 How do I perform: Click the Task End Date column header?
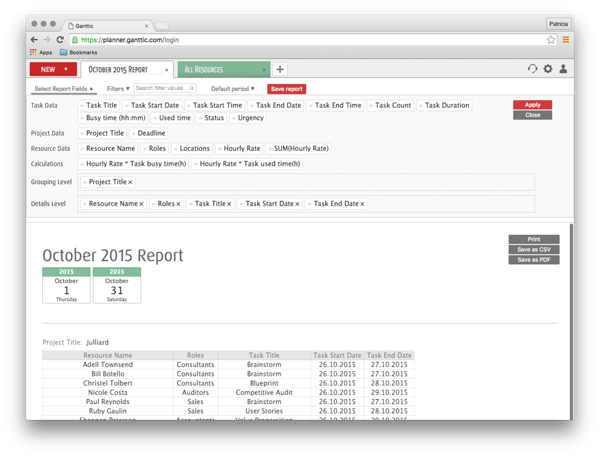point(389,355)
